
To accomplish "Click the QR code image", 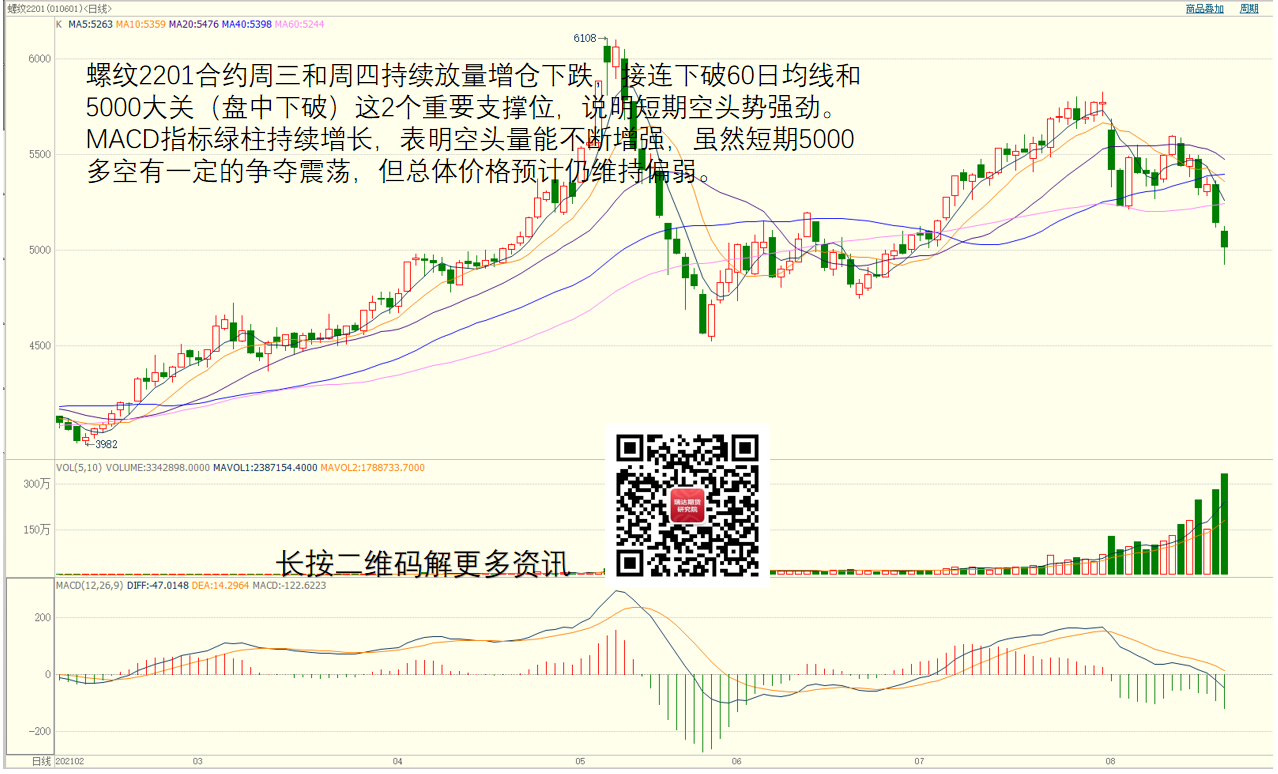I will [x=688, y=506].
